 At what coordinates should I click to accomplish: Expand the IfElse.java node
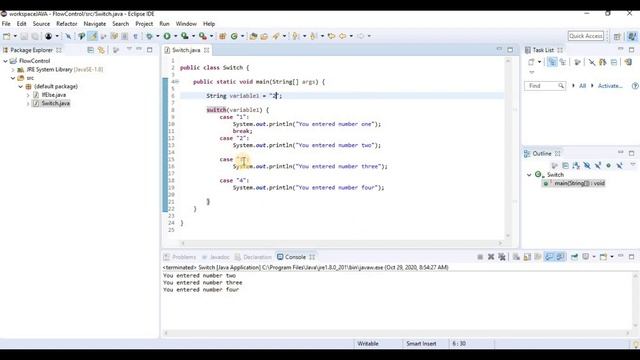28,95
